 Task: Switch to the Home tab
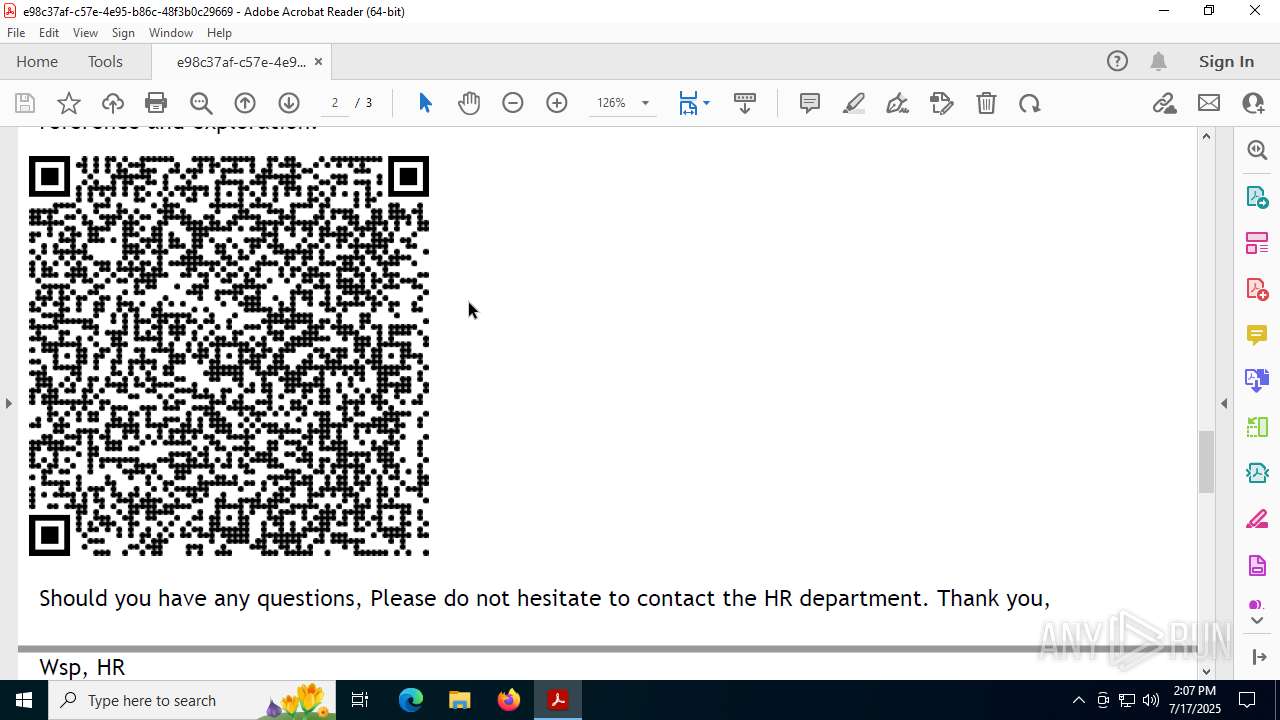(x=37, y=62)
